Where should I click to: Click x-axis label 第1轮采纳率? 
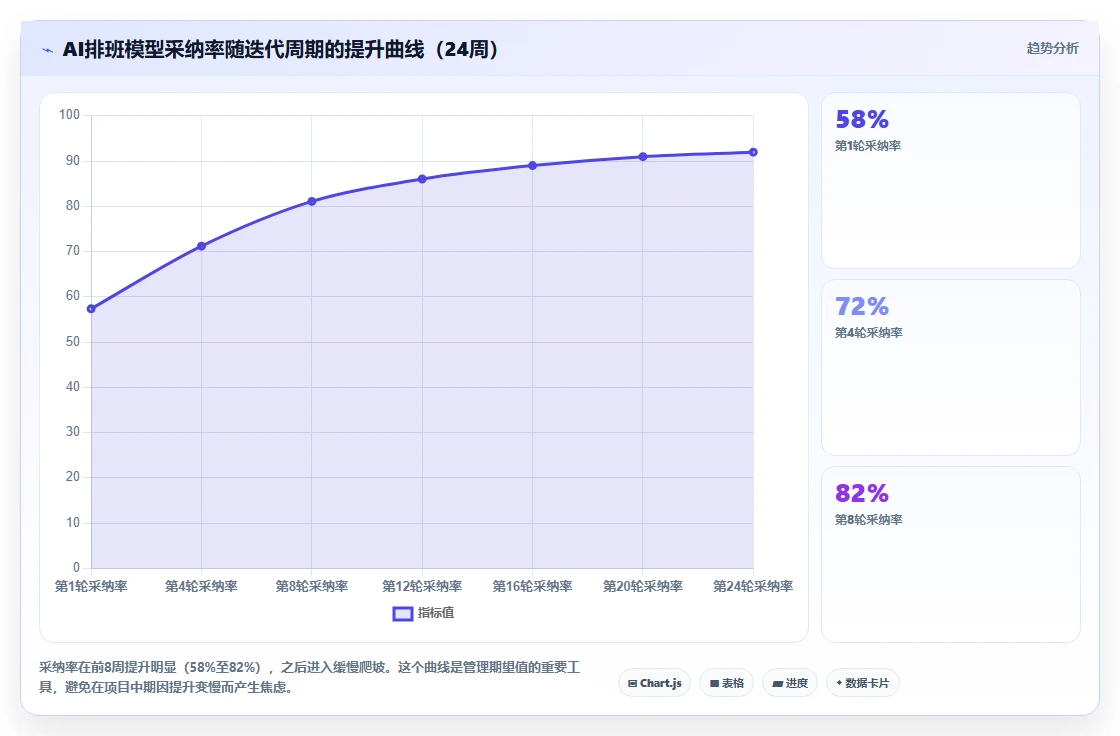91,586
